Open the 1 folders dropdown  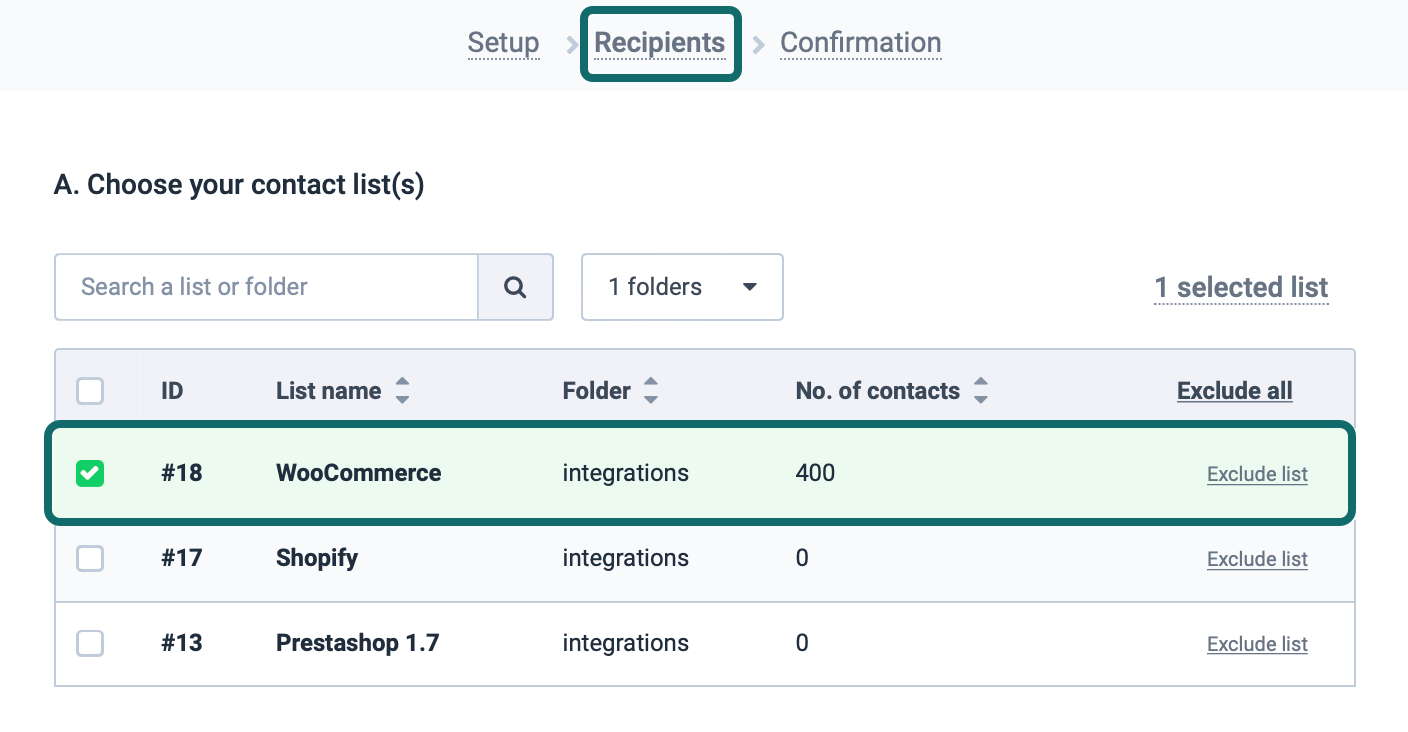[682, 287]
